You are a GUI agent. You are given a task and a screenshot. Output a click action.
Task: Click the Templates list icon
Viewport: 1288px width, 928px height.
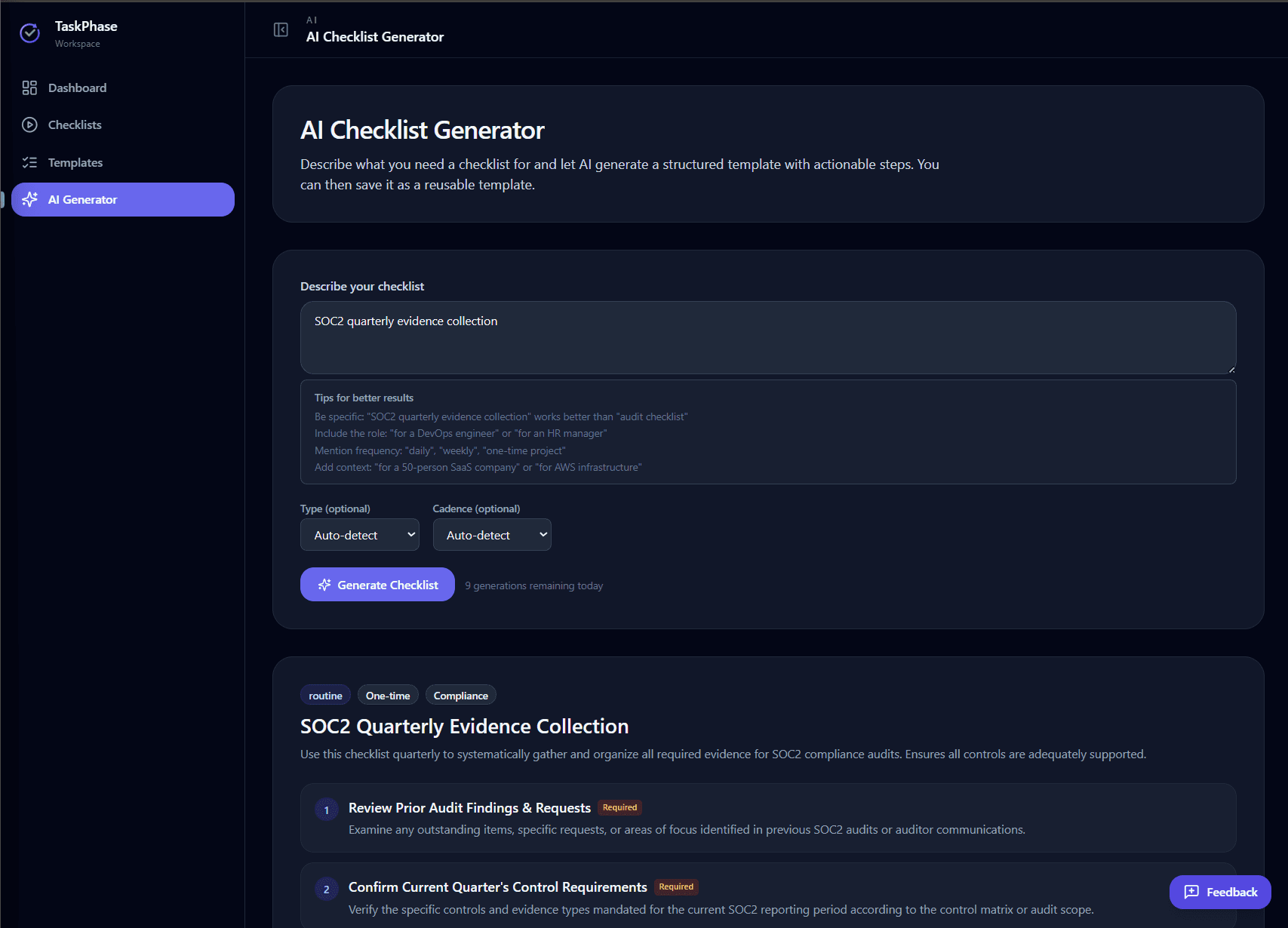29,162
